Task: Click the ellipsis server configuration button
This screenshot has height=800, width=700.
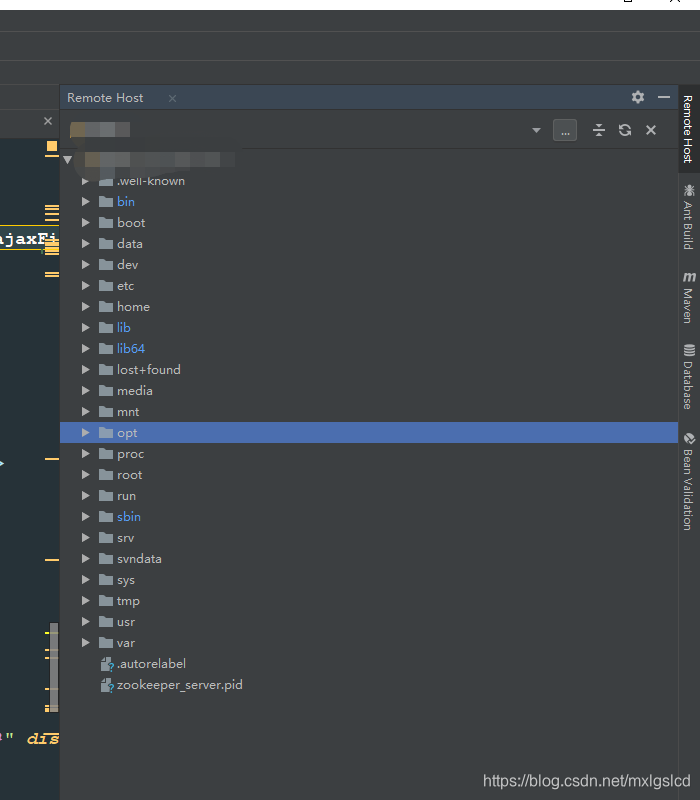Action: (x=565, y=130)
